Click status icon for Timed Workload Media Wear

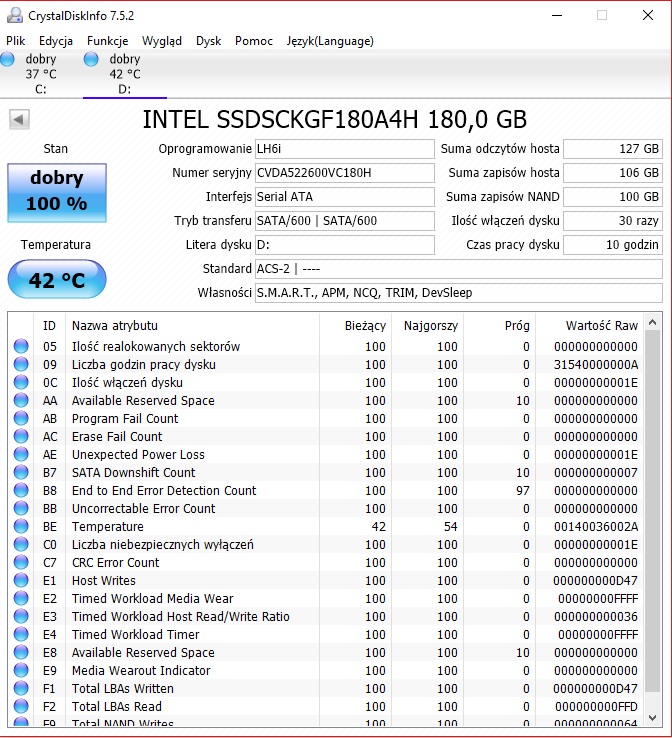pos(21,598)
